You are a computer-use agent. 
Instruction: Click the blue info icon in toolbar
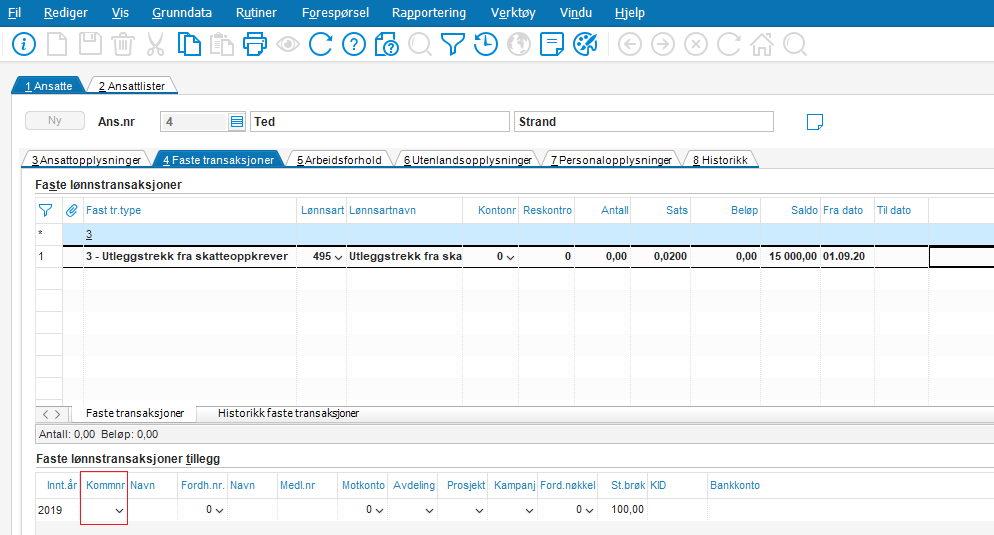coord(24,44)
